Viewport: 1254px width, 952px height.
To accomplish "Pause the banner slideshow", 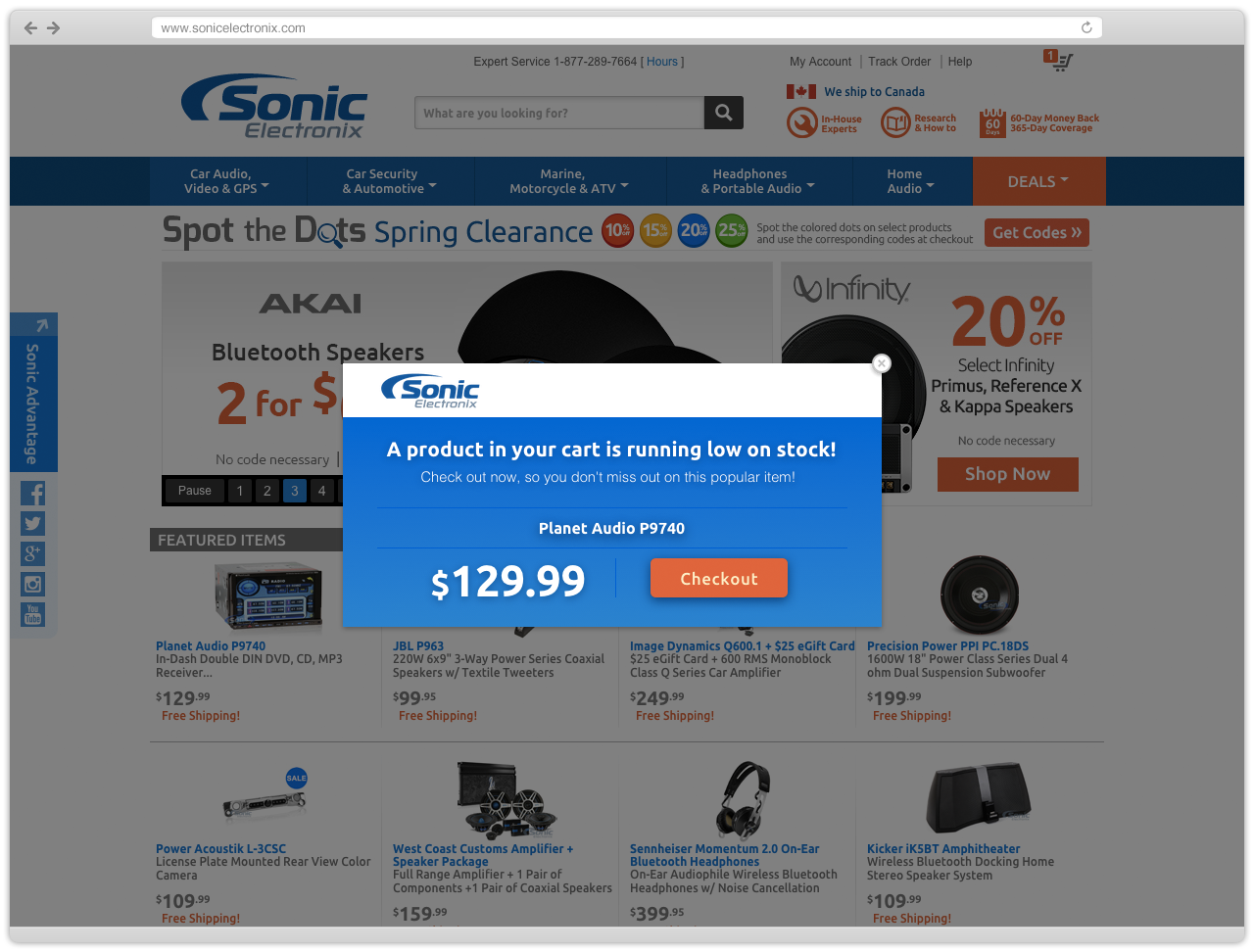I will click(x=195, y=491).
